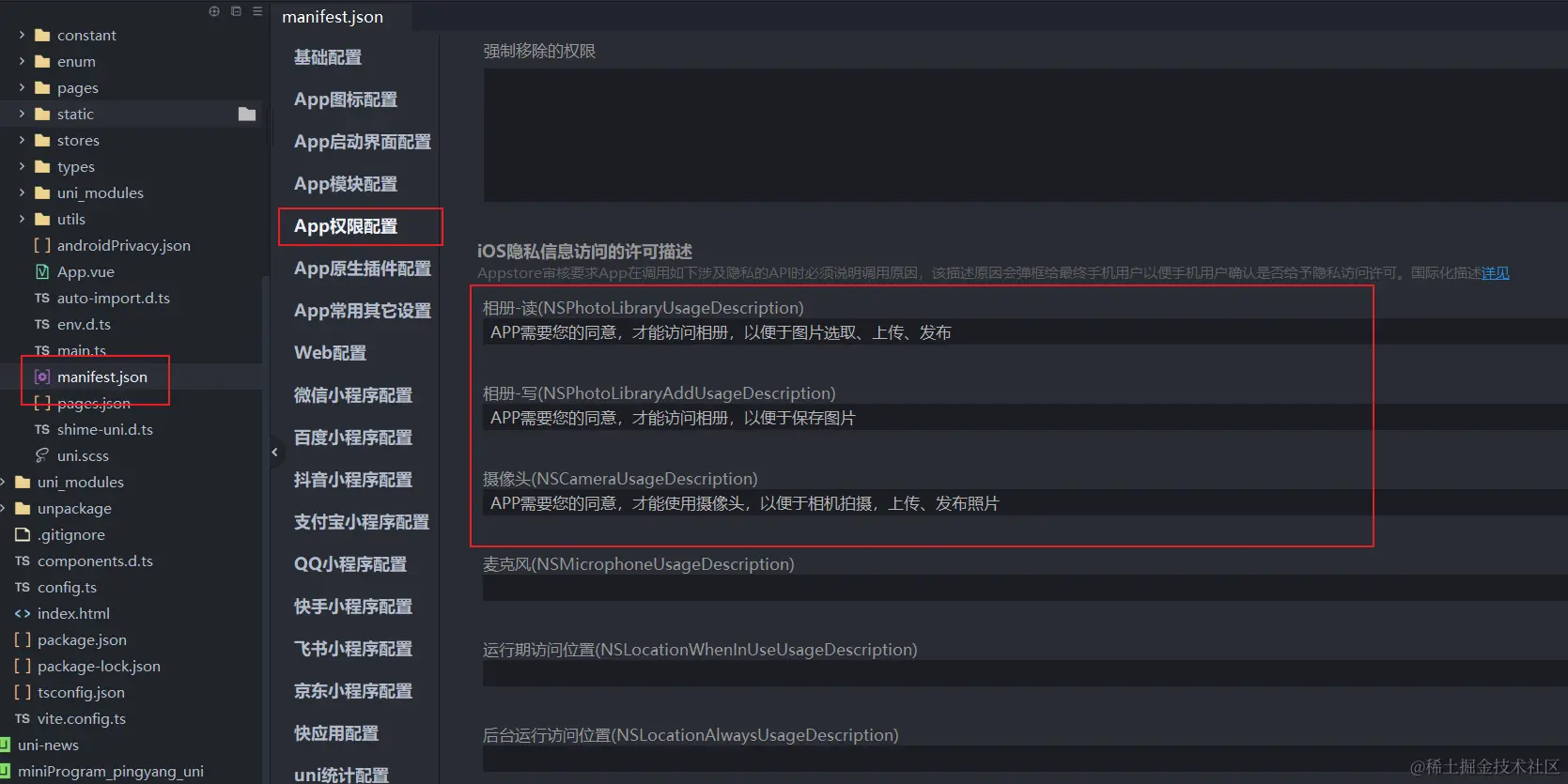Select main.ts in the file tree
1568x784 pixels.
(x=82, y=350)
